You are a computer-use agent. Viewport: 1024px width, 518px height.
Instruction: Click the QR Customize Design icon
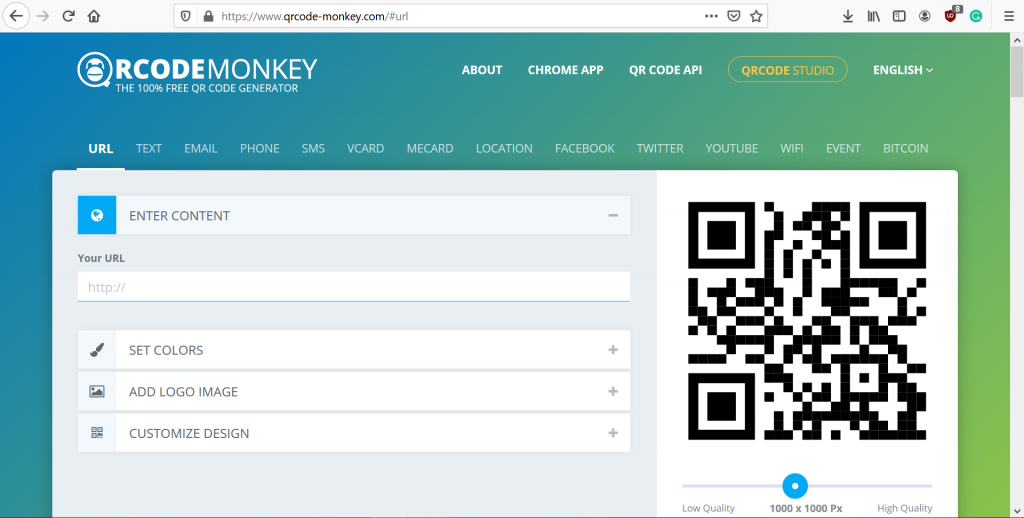tap(97, 433)
